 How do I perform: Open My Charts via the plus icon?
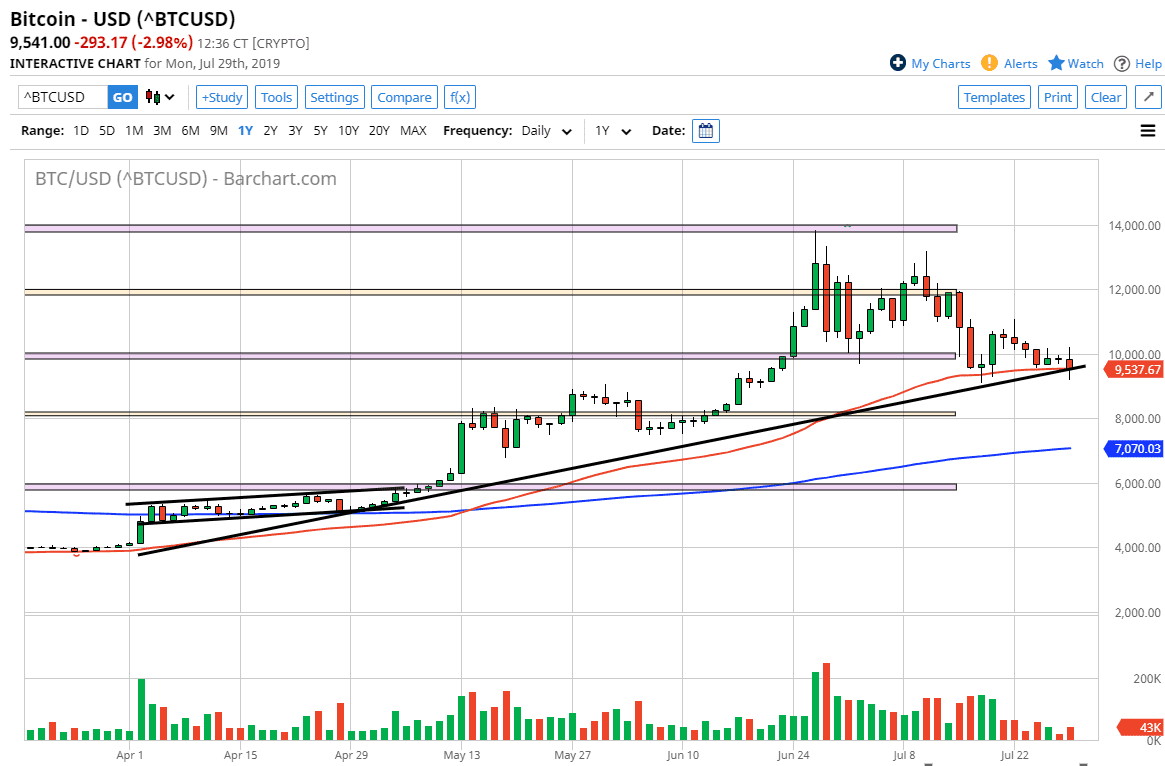pos(897,63)
